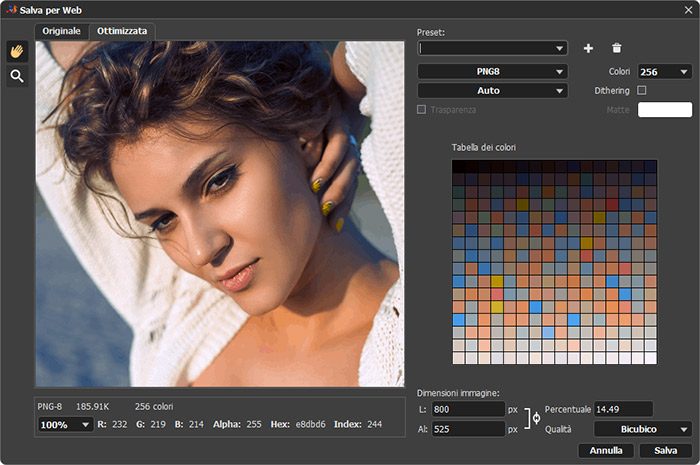Open the 100% zoom level dropdown
Screen dimensions: 700x465
pos(65,425)
